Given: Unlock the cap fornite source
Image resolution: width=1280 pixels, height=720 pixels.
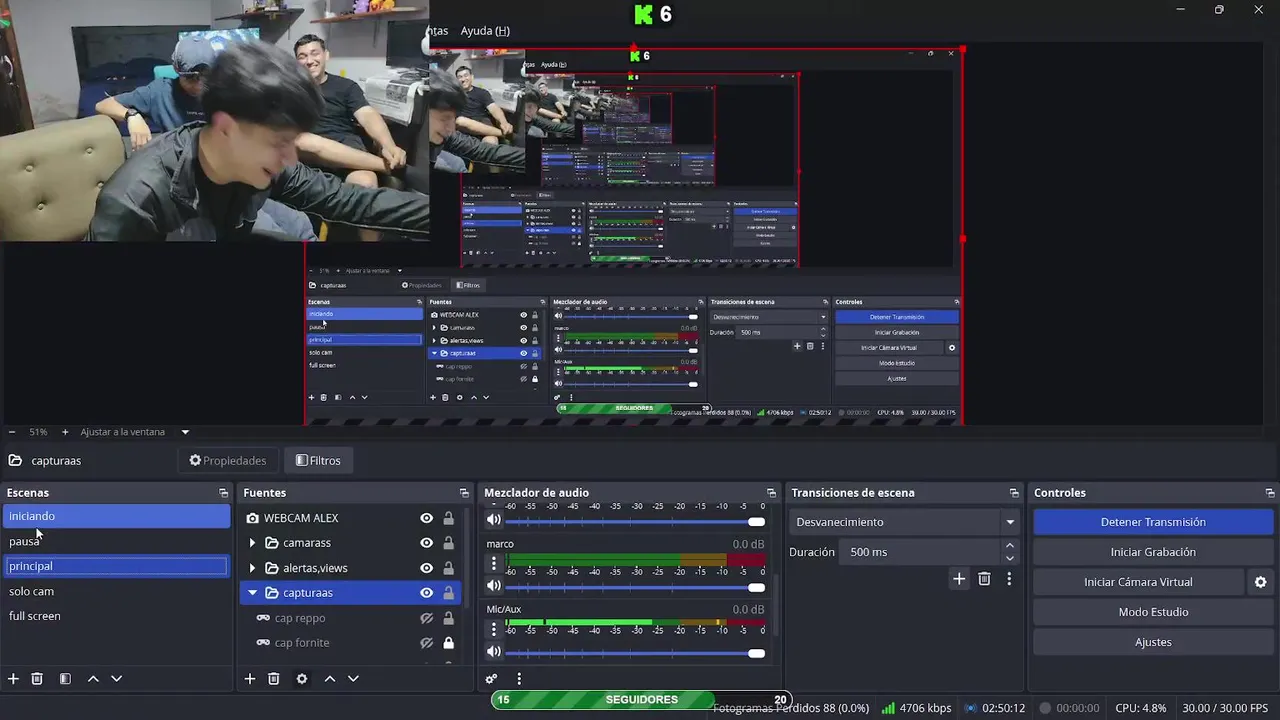Looking at the screenshot, I should (448, 643).
